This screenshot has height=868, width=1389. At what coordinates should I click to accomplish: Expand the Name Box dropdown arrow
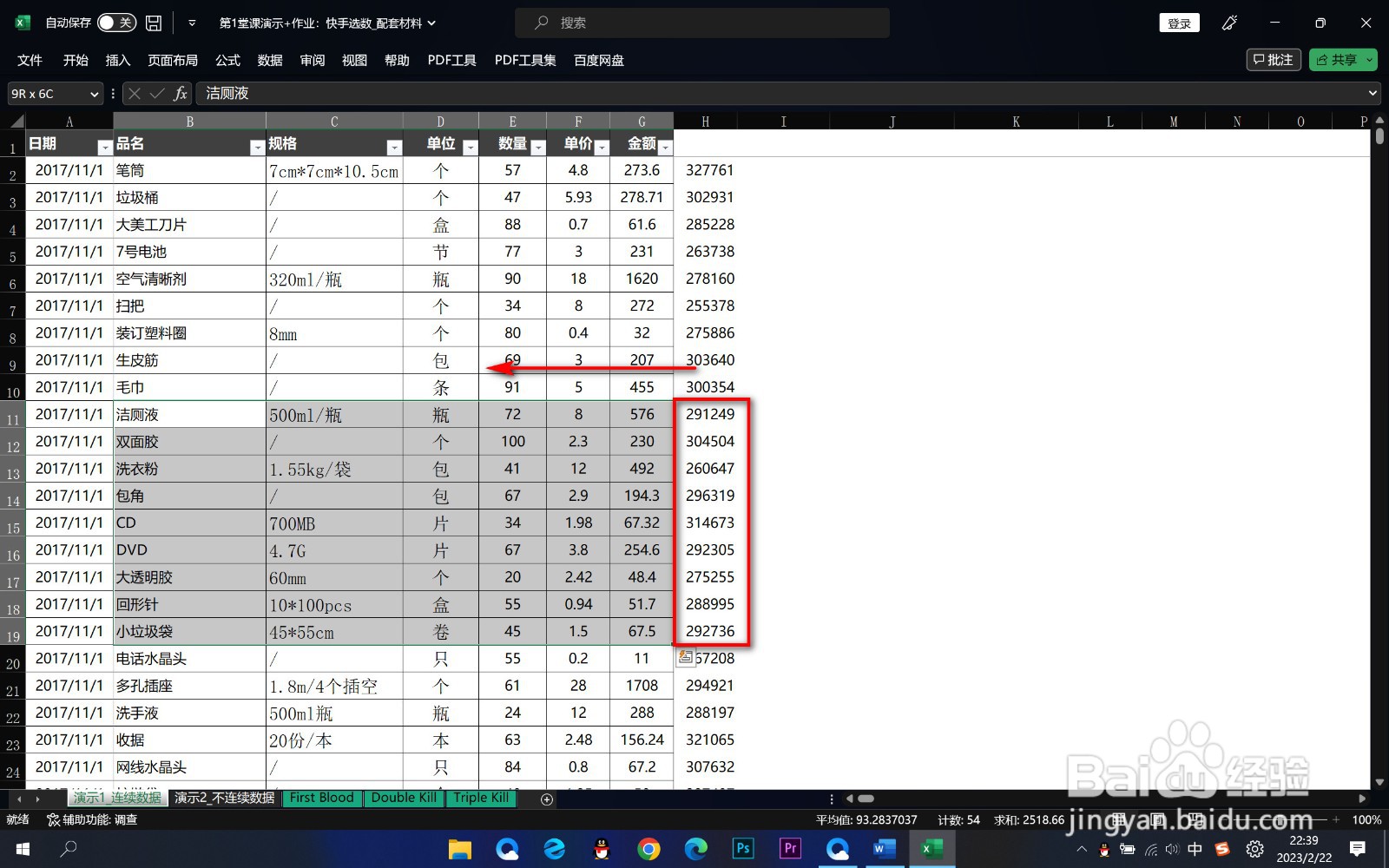pos(94,94)
